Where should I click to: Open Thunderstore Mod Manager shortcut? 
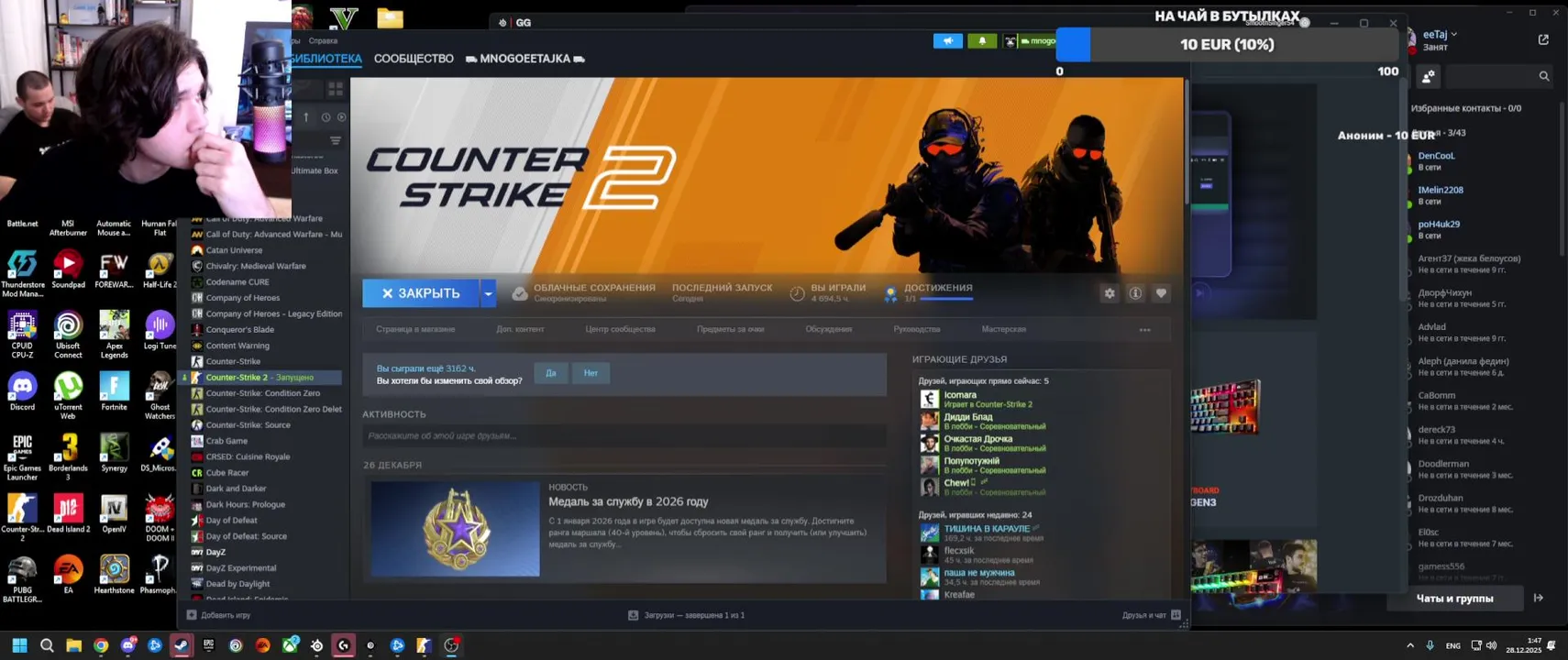tap(22, 274)
